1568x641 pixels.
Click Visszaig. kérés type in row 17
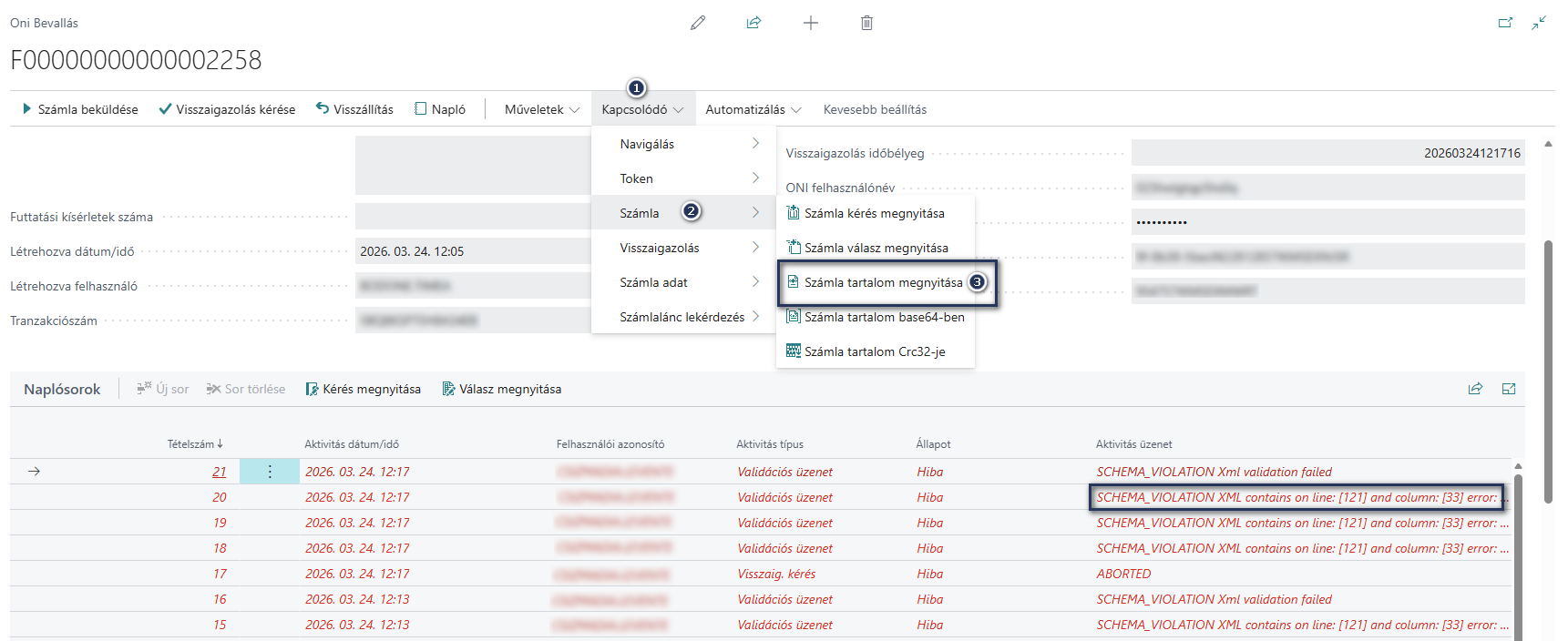776,574
